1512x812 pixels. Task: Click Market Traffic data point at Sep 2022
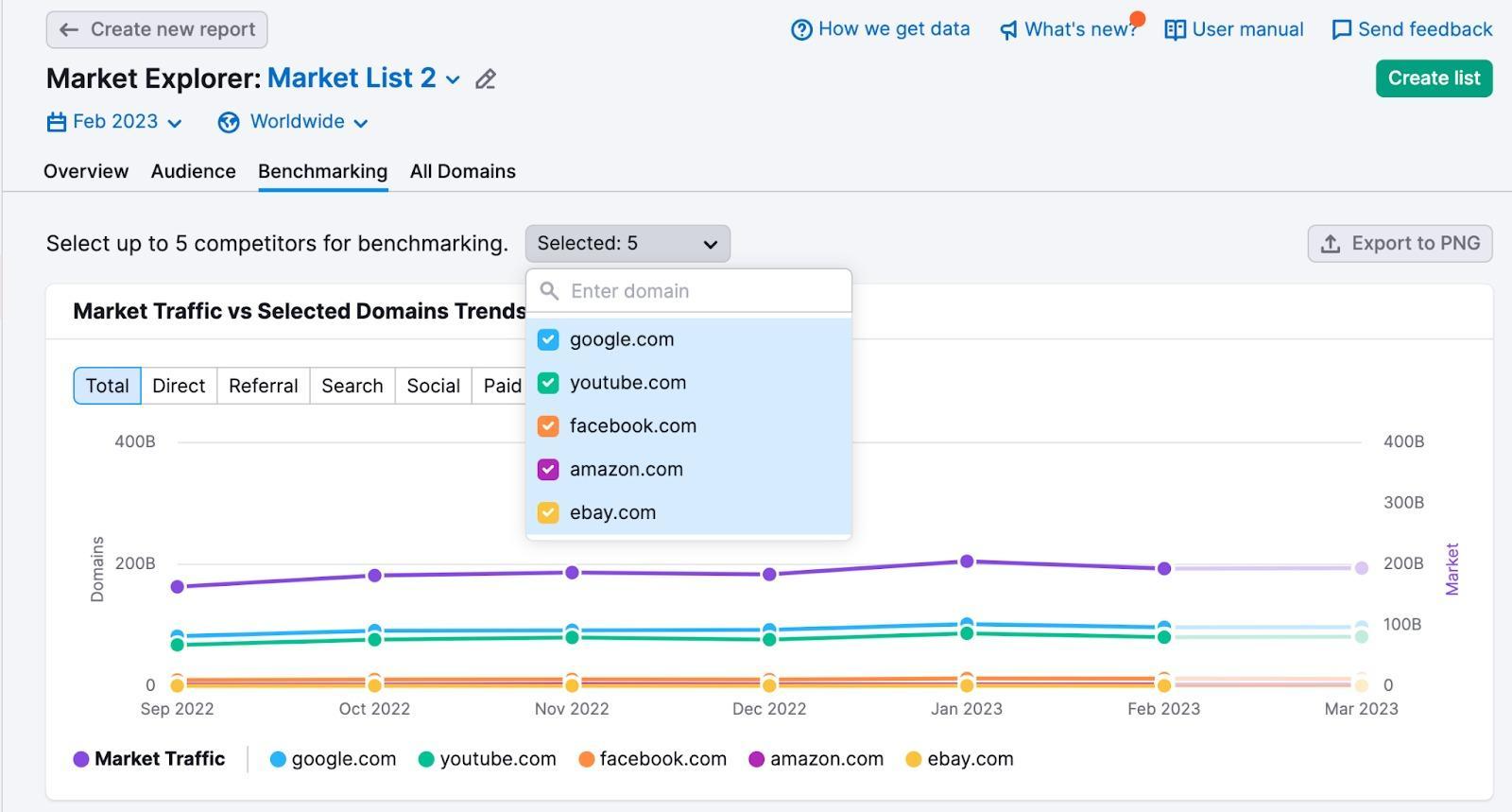(x=177, y=587)
